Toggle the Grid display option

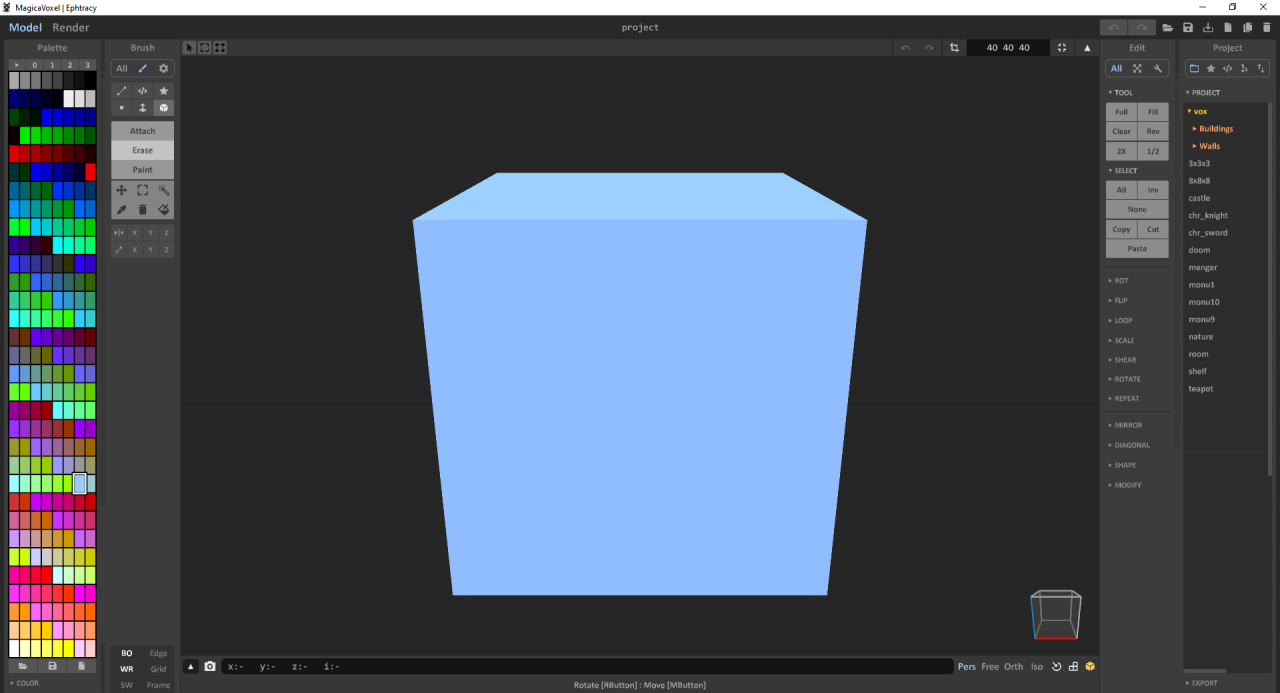(158, 669)
